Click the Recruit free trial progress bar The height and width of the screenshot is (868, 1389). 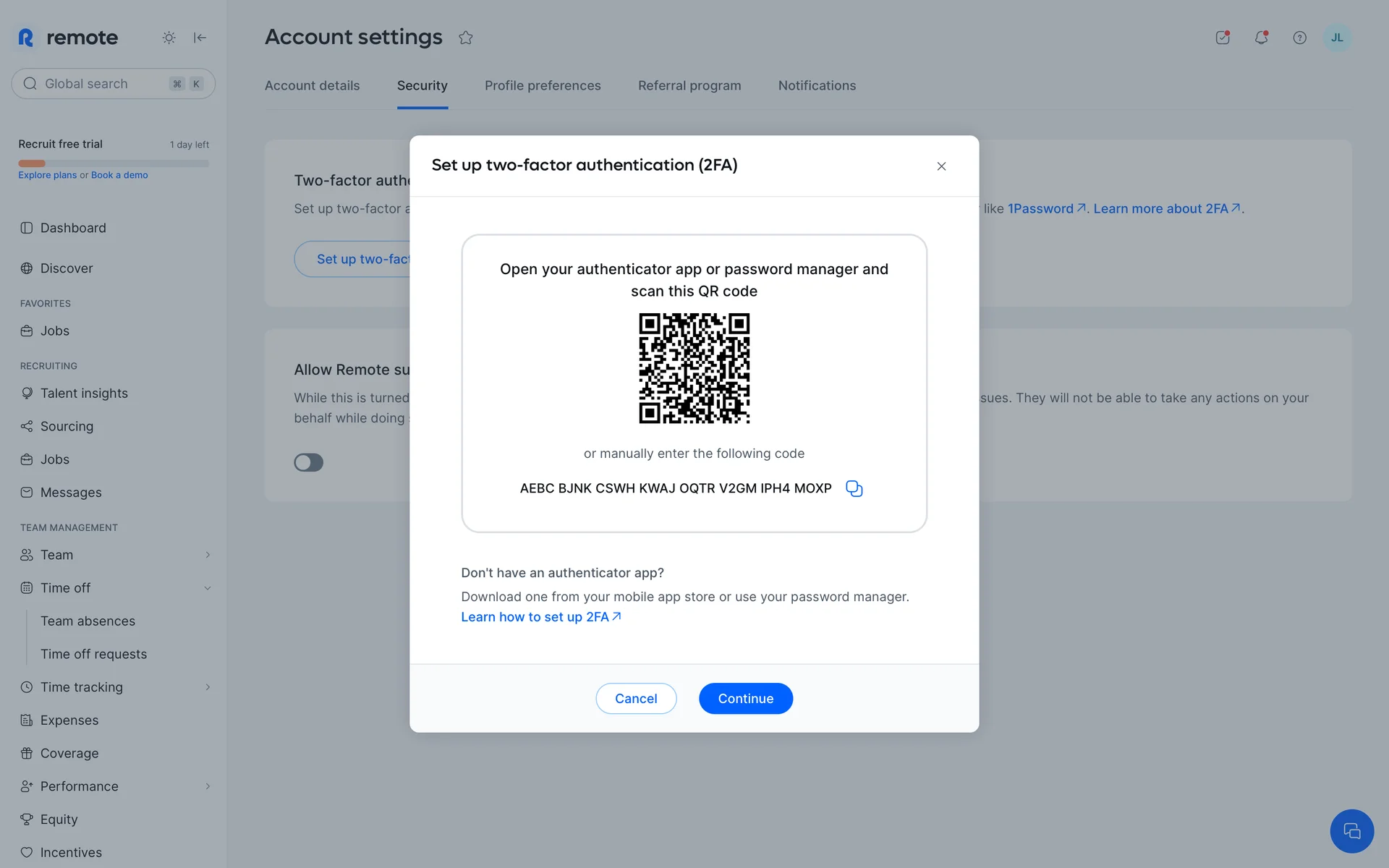(114, 163)
